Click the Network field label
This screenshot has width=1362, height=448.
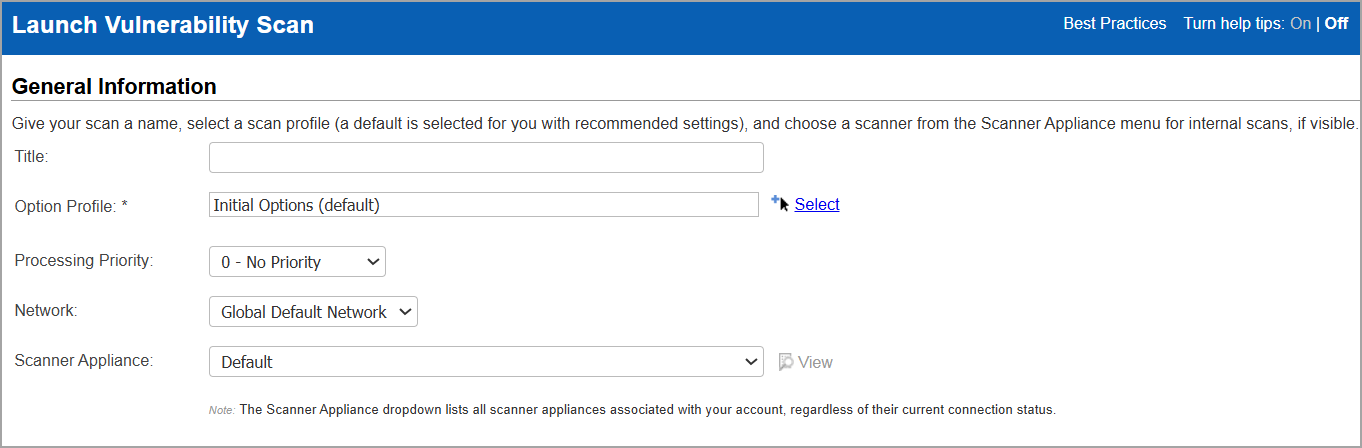pos(46,310)
